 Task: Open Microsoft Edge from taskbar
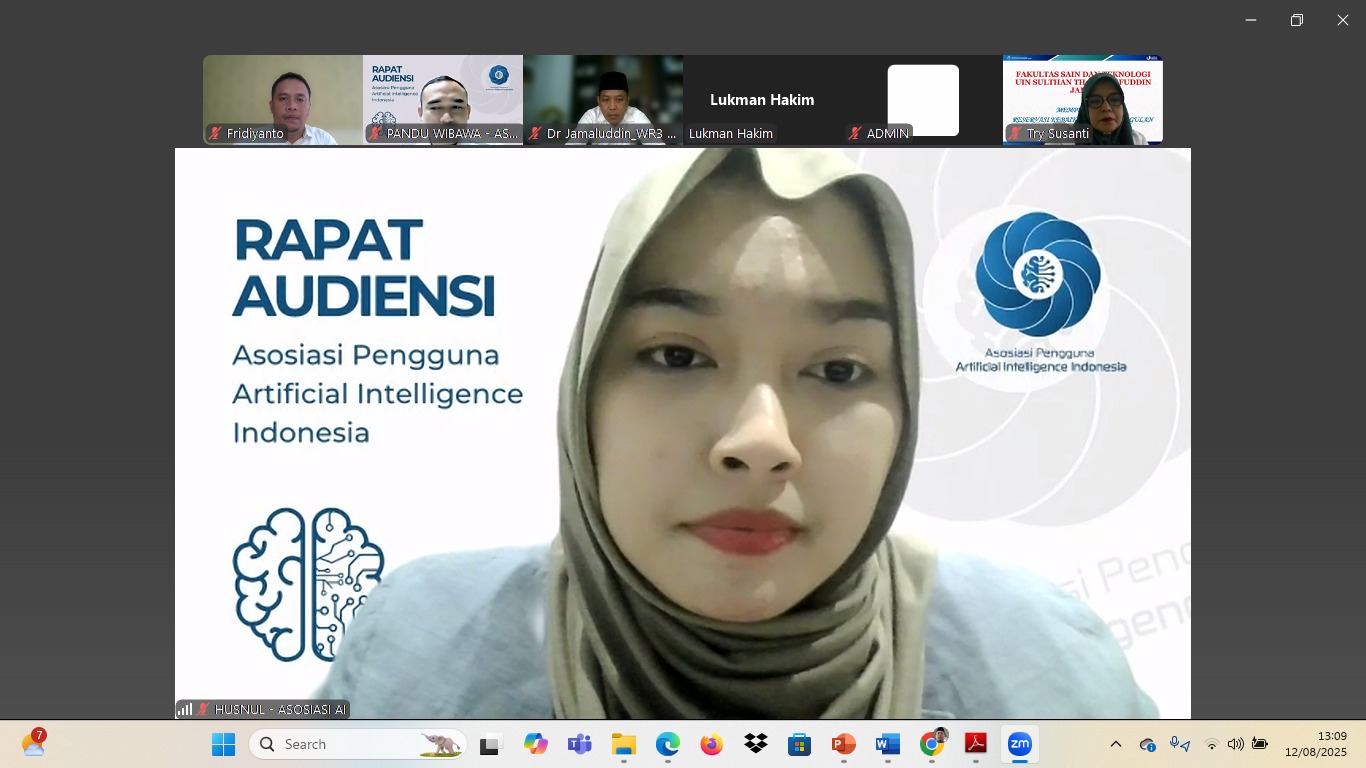[x=668, y=744]
